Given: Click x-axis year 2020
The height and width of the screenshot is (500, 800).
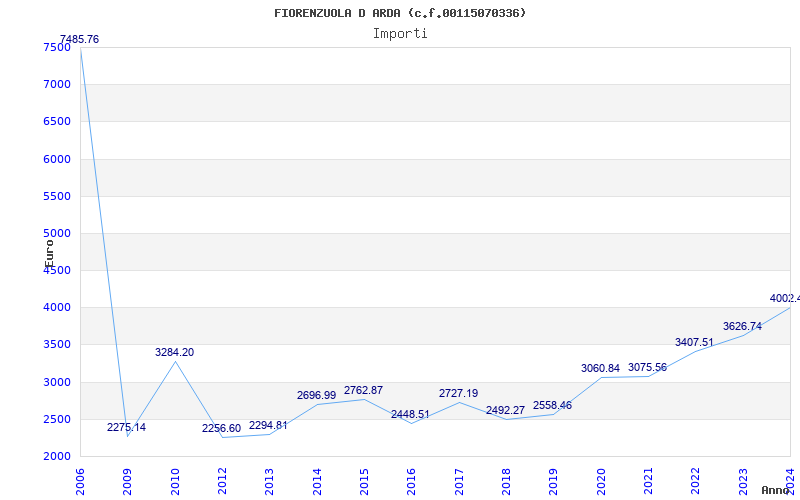Looking at the screenshot, I should tap(601, 482).
